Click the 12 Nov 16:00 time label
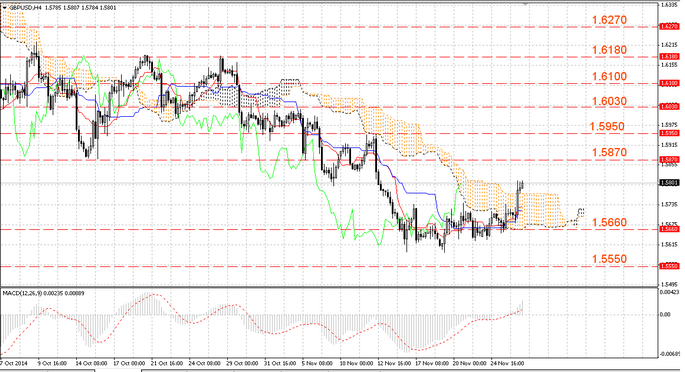685x372 pixels. pos(394,363)
